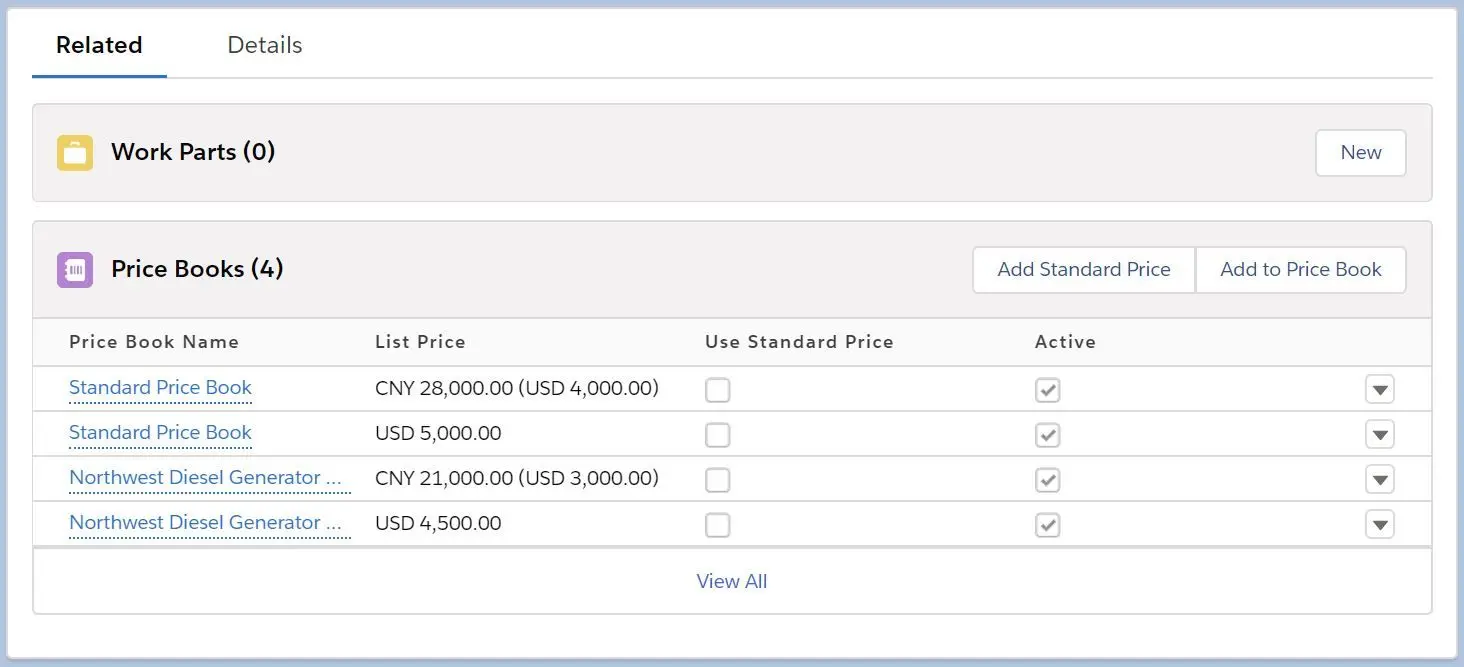The width and height of the screenshot is (1464, 667).
Task: Click list price USD 5,000.00
Action: click(438, 433)
